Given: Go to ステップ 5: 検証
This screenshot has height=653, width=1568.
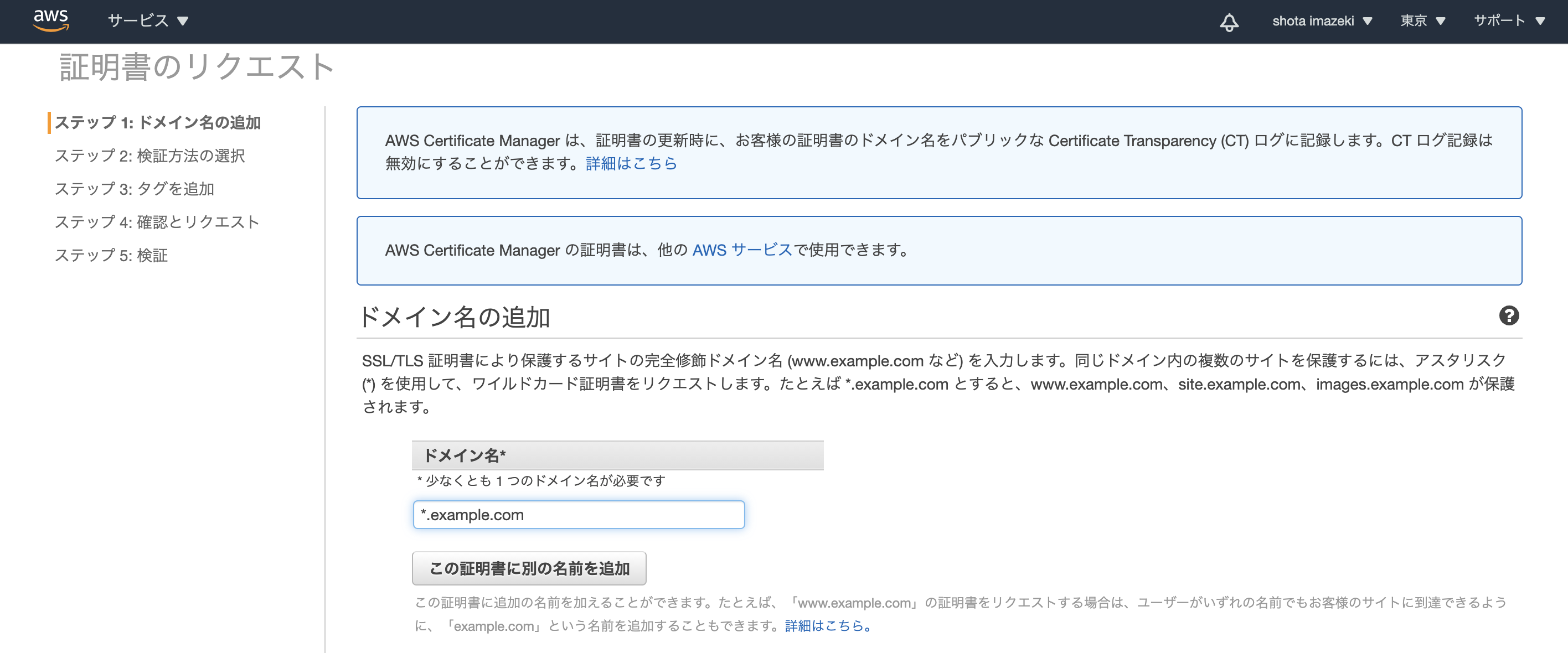Looking at the screenshot, I should [x=111, y=255].
